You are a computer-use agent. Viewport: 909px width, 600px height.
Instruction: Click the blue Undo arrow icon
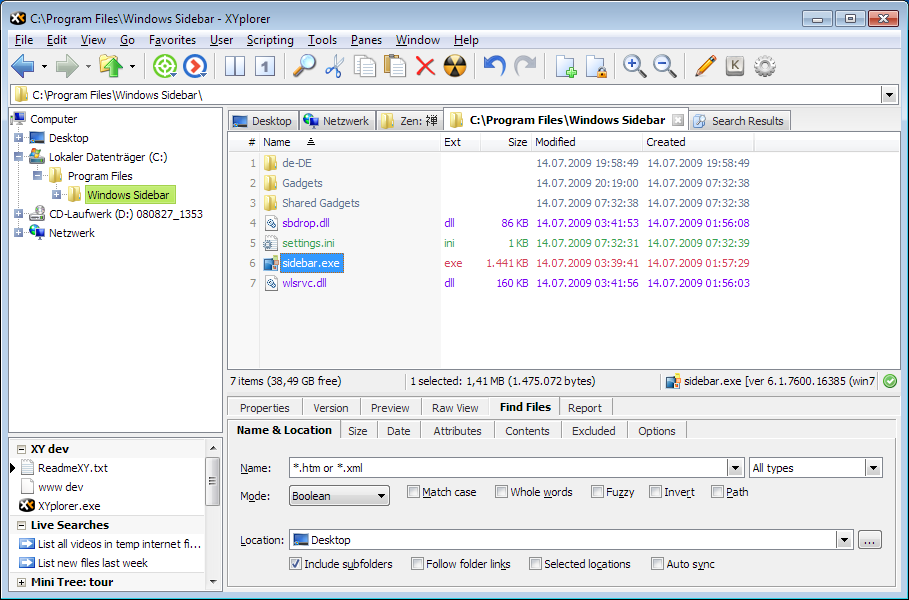[494, 66]
